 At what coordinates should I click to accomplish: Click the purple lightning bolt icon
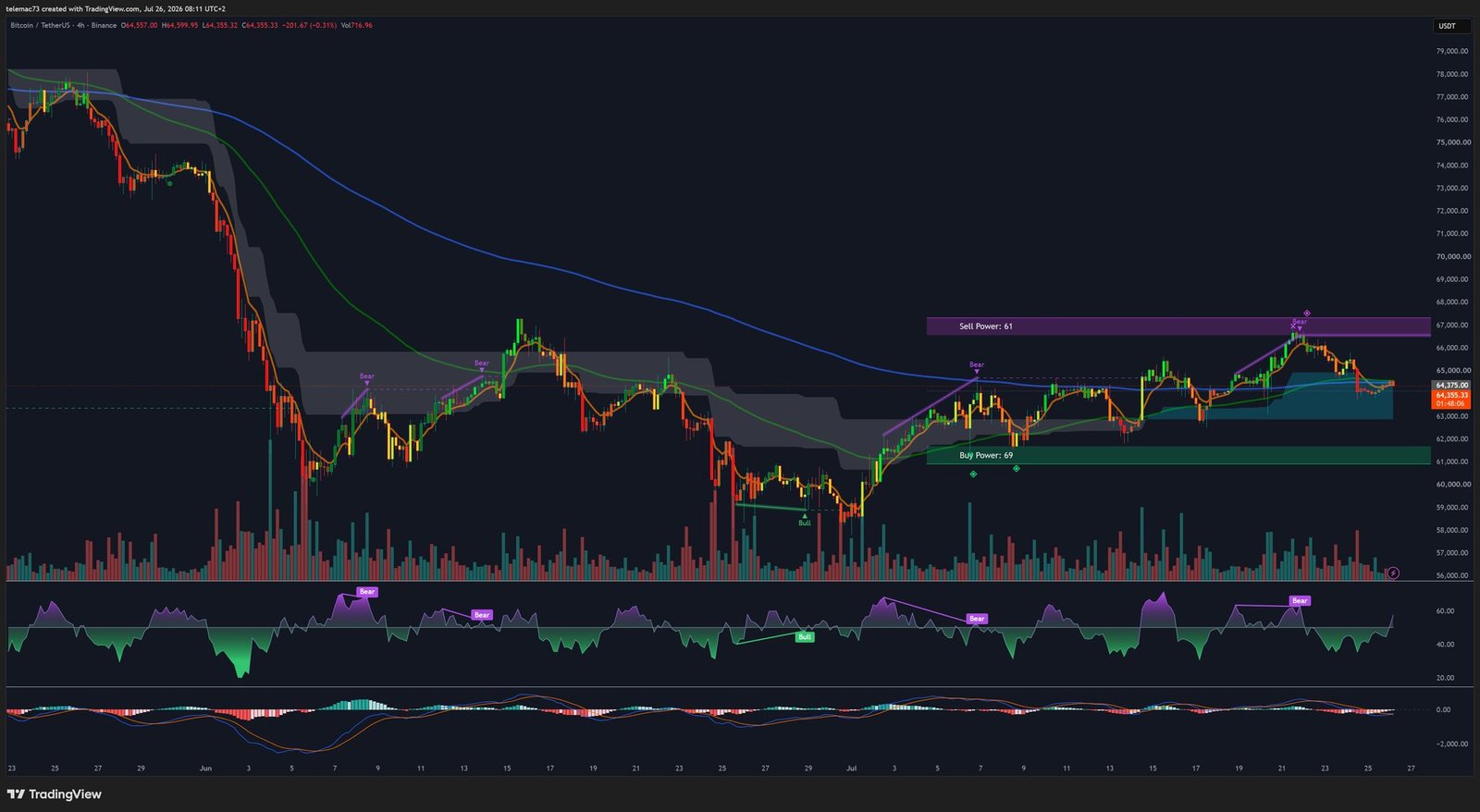[1393, 573]
